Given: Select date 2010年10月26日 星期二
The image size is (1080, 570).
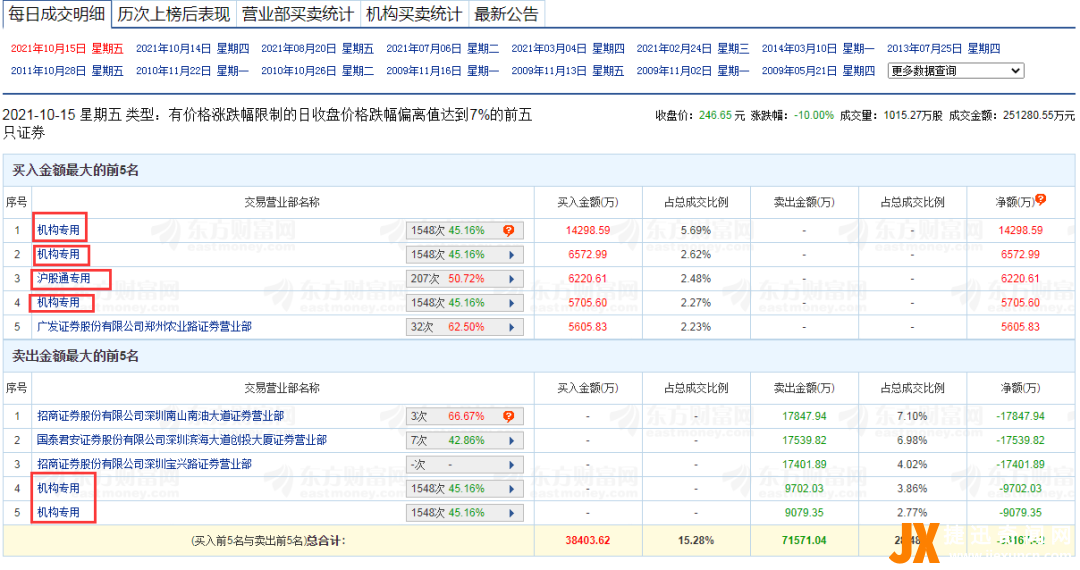Looking at the screenshot, I should click(x=318, y=71).
